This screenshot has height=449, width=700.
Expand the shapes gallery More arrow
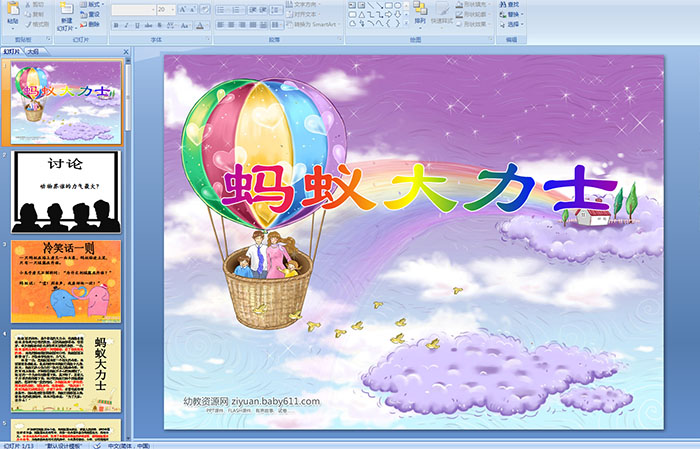coord(406,23)
